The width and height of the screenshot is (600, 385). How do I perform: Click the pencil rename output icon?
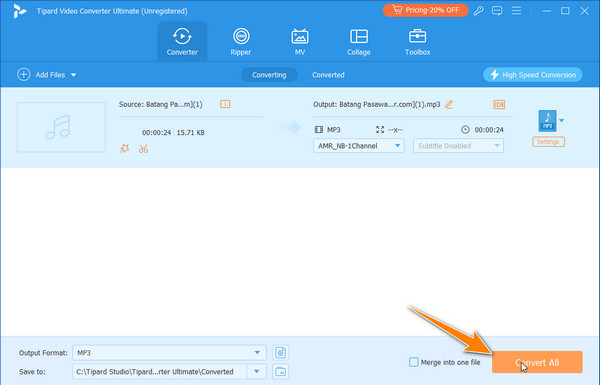[449, 104]
